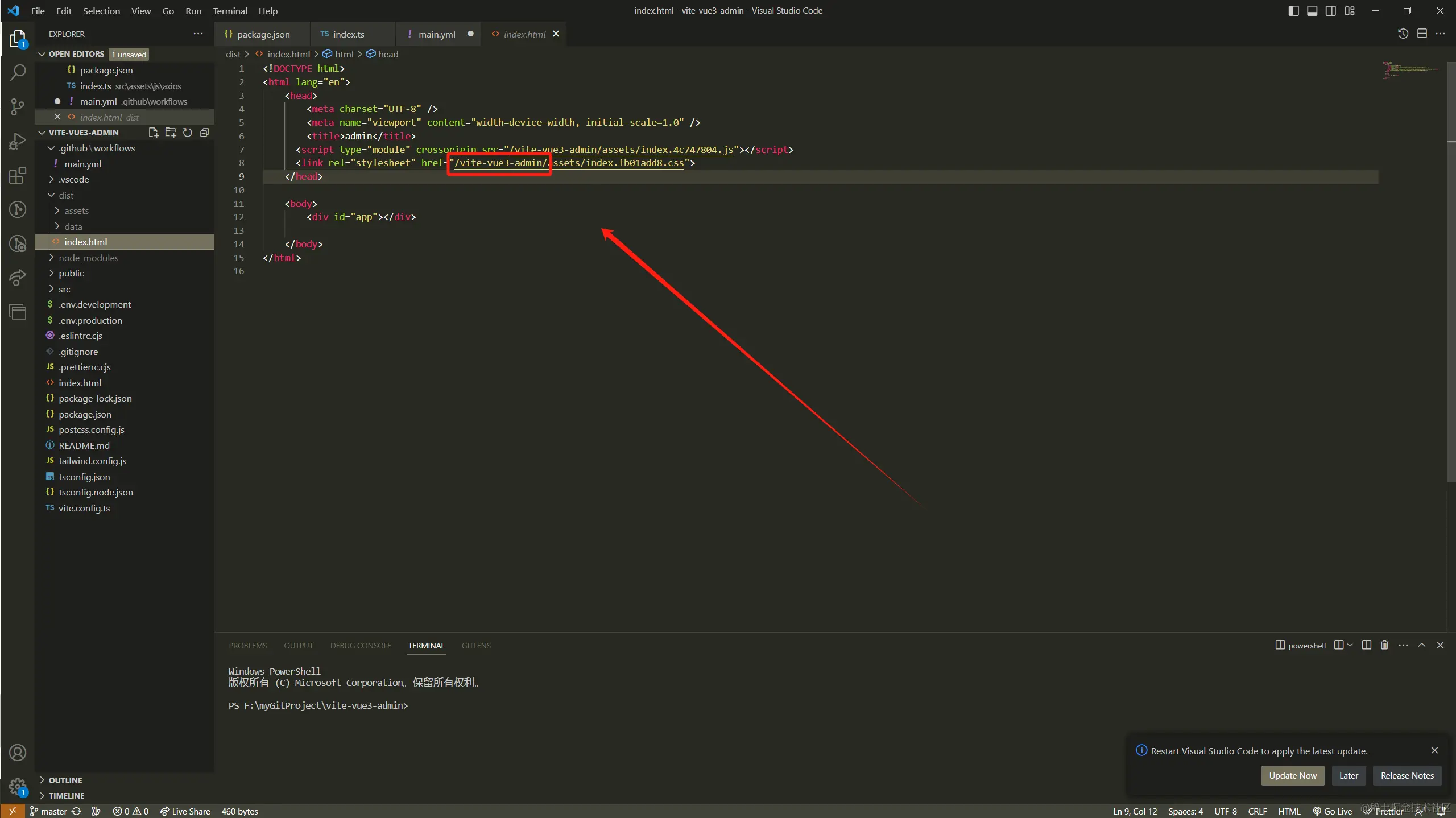This screenshot has height=818, width=1456.
Task: Click the Release Notes button
Action: [1407, 776]
